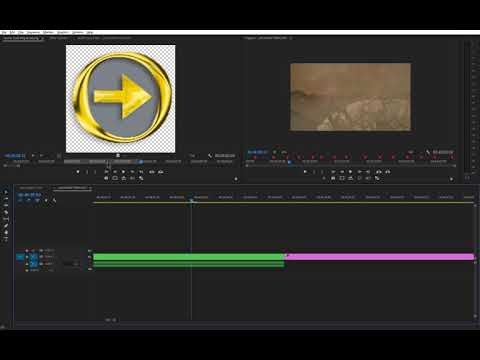Viewport: 480px width, 360px height.
Task: Export a frame from the Source monitor
Action: coord(106,179)
